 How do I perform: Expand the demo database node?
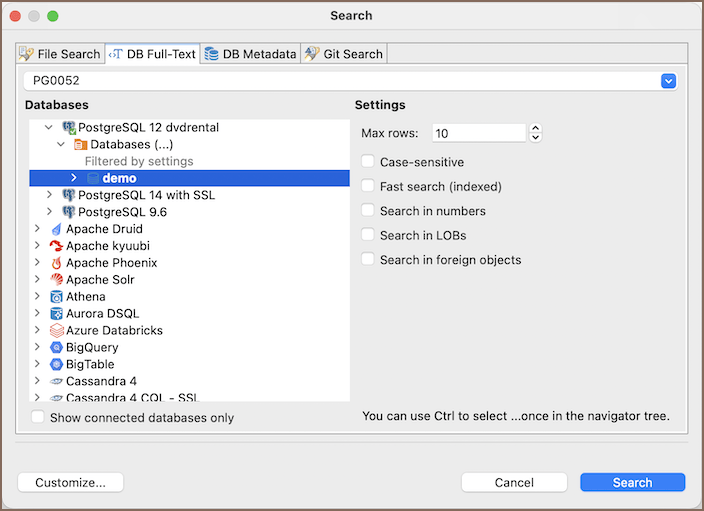tap(74, 178)
